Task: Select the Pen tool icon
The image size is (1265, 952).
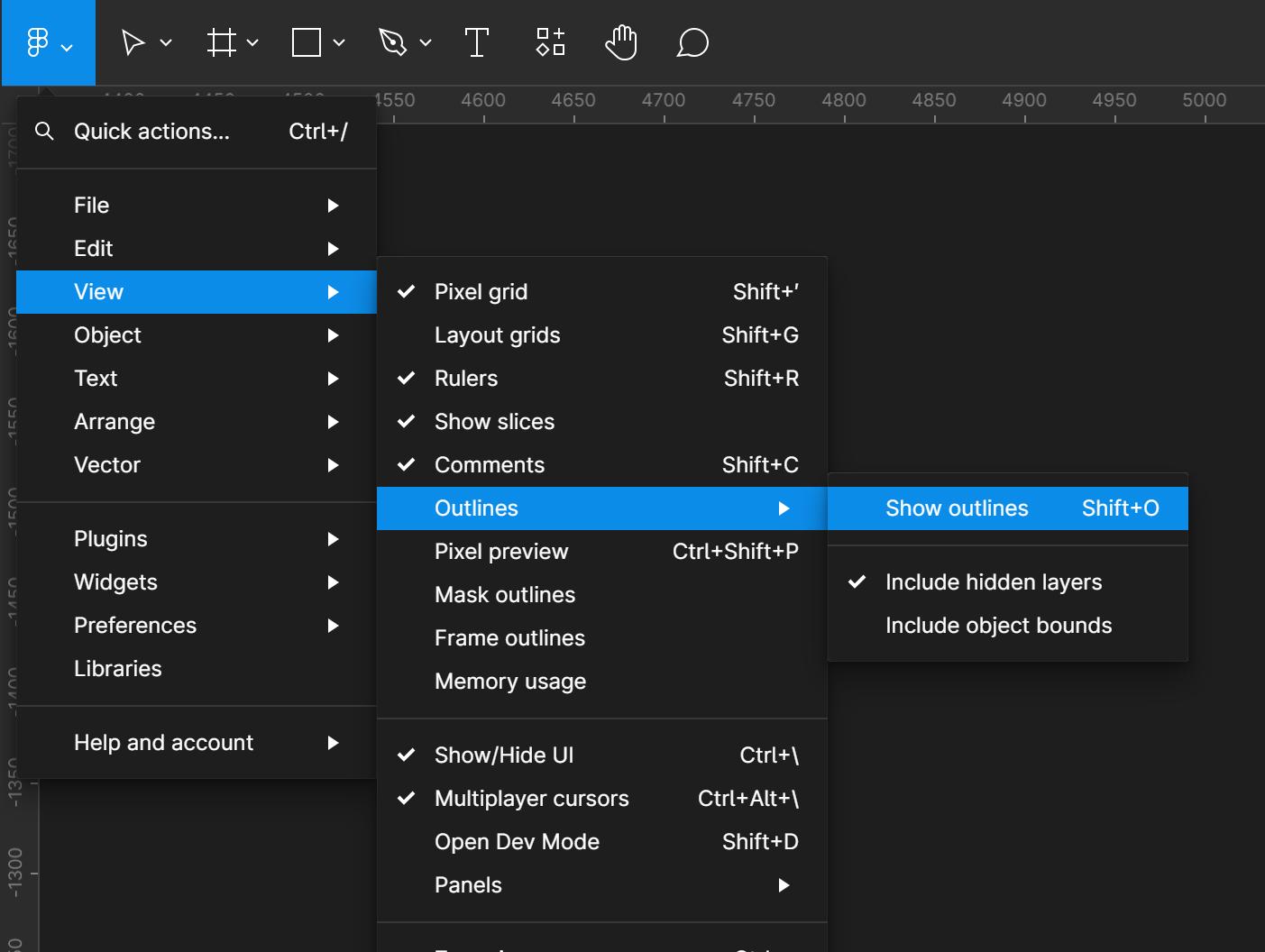Action: click(x=393, y=42)
